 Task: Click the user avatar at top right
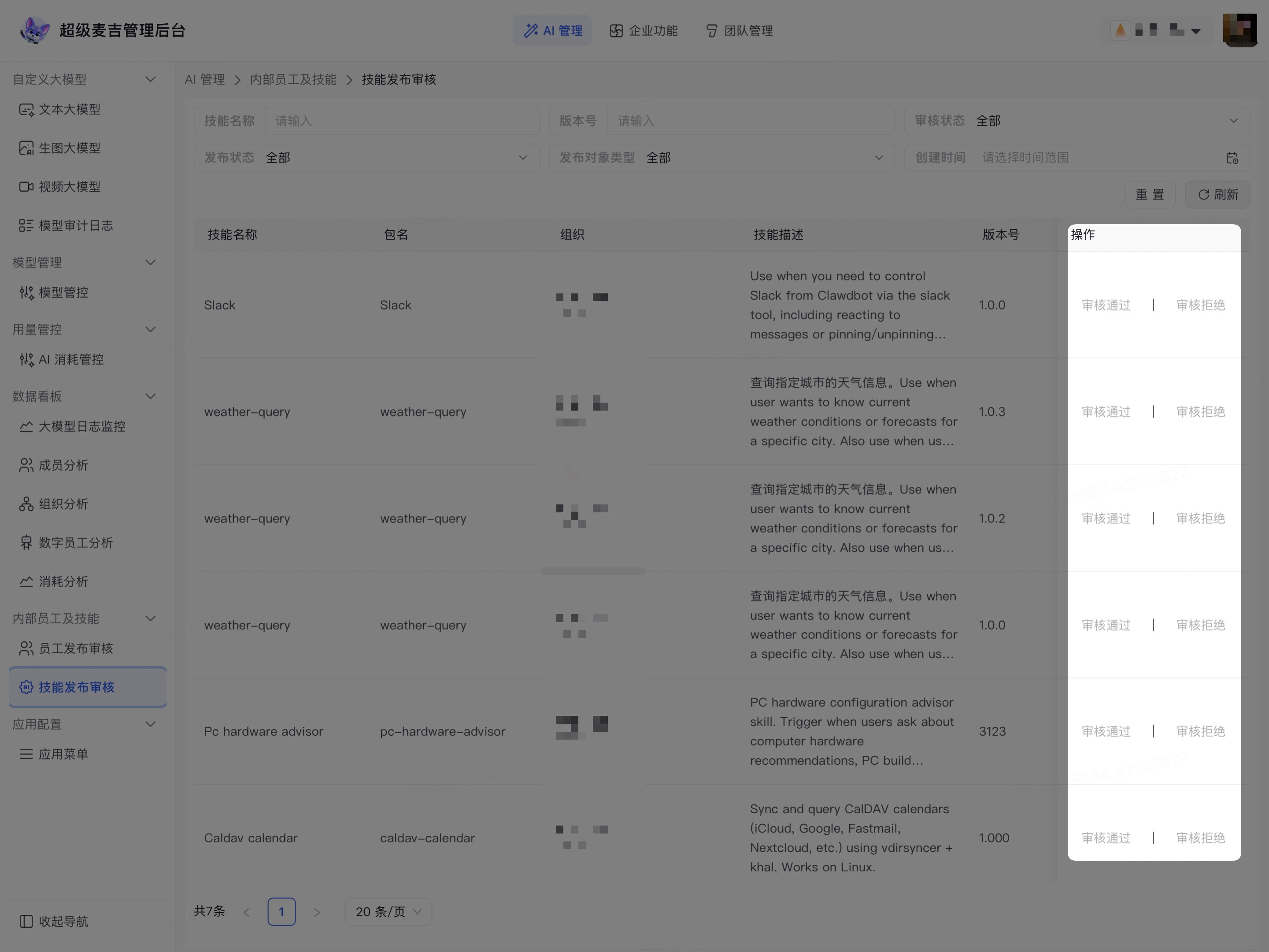1240,30
